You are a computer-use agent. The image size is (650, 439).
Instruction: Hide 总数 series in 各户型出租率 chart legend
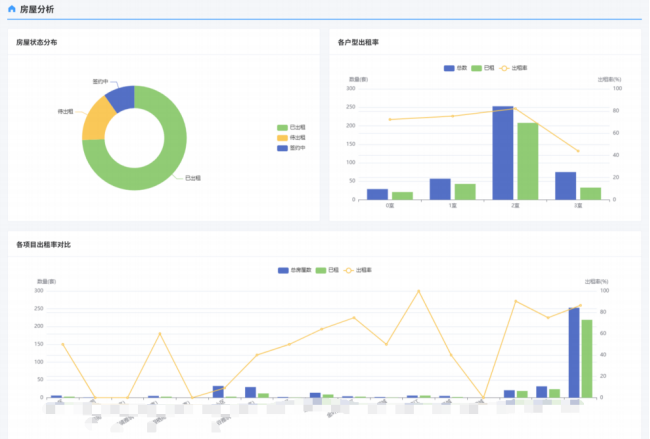455,68
